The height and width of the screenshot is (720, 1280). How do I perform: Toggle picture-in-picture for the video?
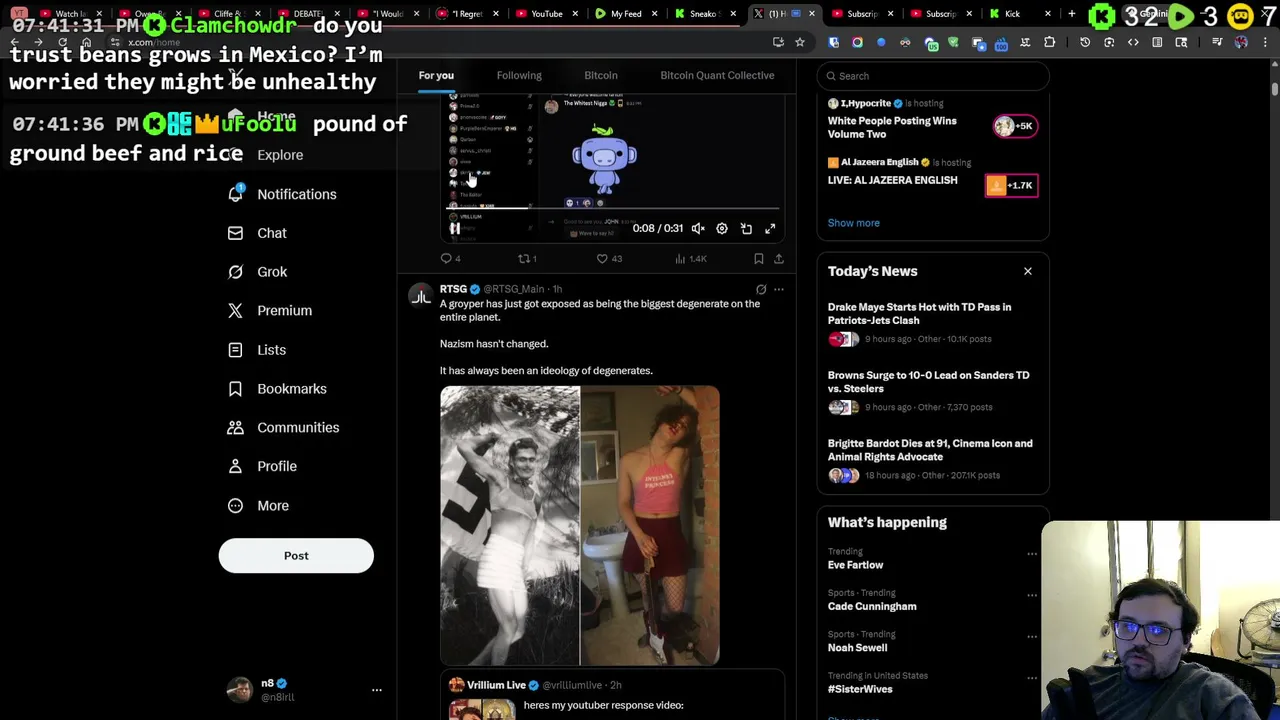[x=746, y=229]
